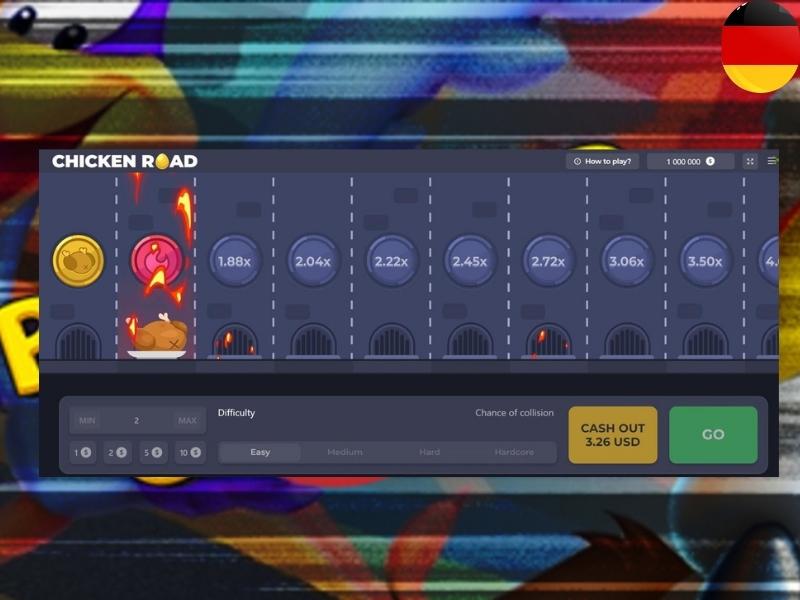This screenshot has height=600, width=800.
Task: Choose Medium difficulty
Action: click(345, 452)
